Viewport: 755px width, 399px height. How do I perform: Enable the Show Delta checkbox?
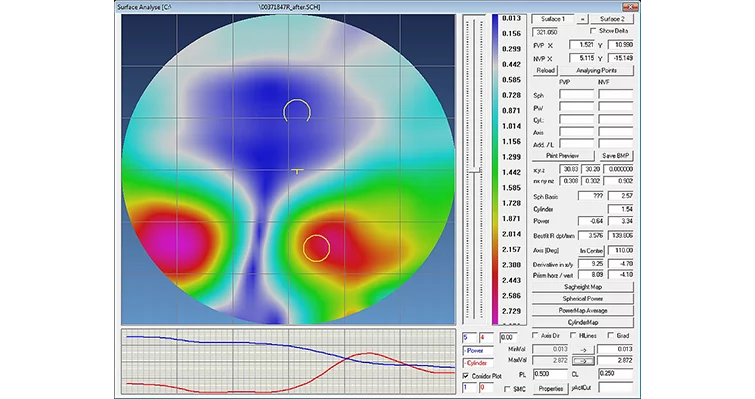click(x=593, y=31)
